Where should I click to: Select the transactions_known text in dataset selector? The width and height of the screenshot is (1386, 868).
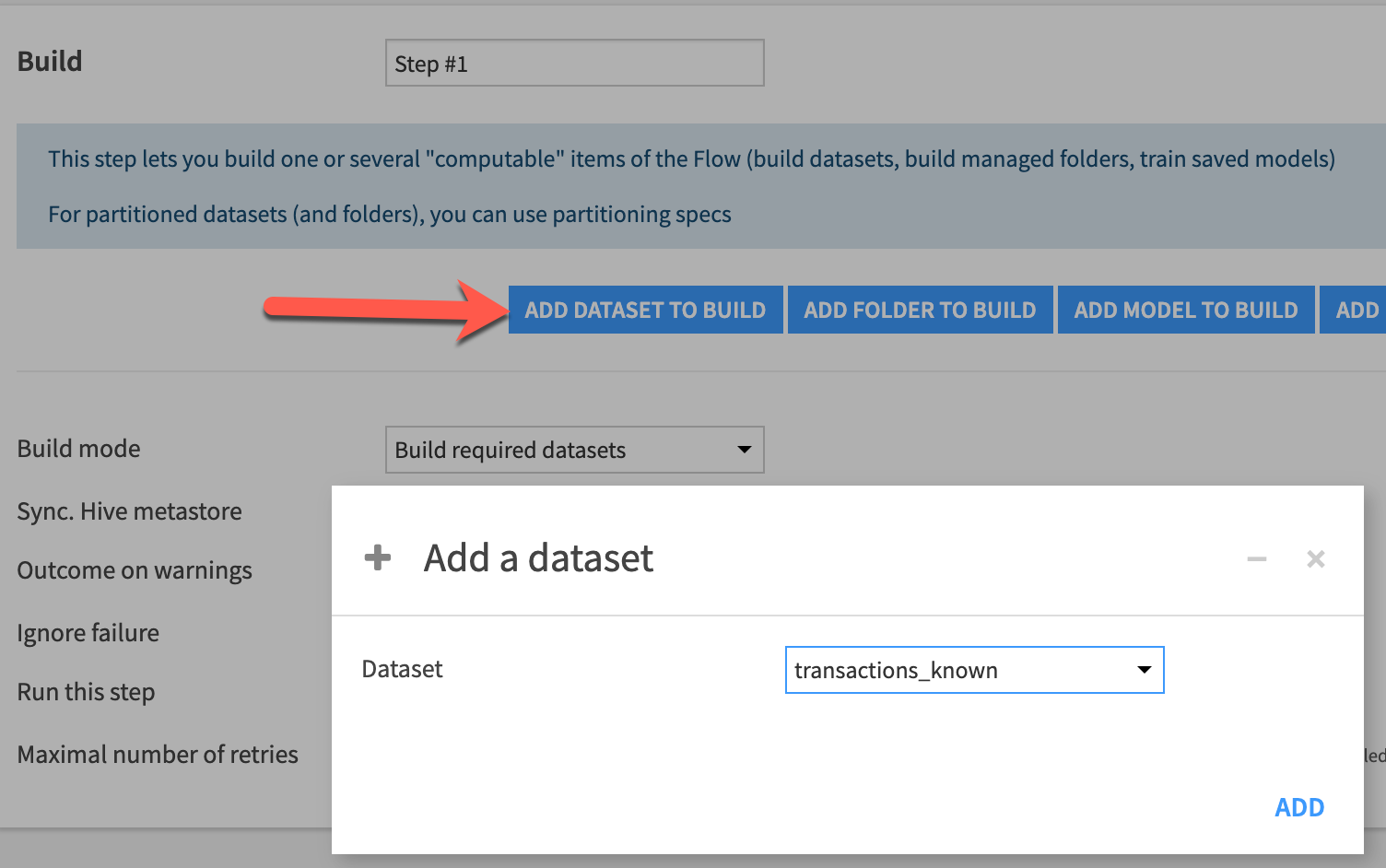pyautogui.click(x=897, y=670)
